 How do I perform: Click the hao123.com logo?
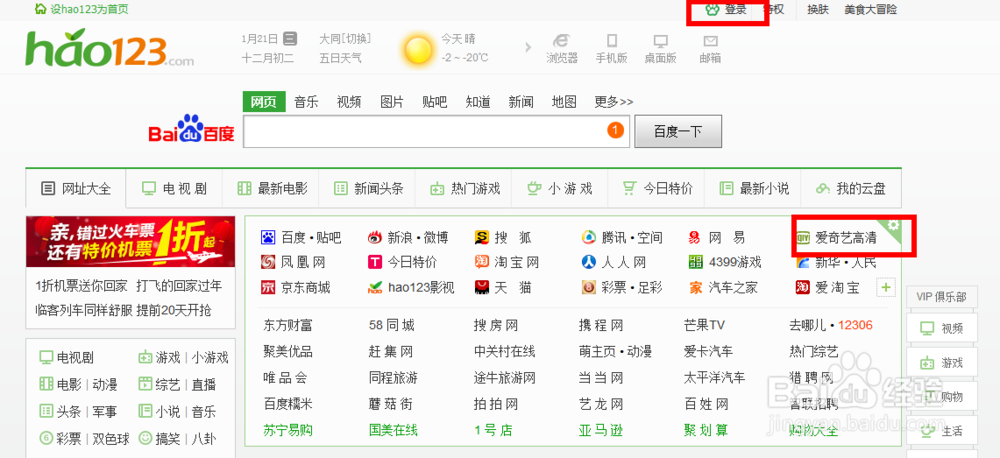click(x=109, y=47)
